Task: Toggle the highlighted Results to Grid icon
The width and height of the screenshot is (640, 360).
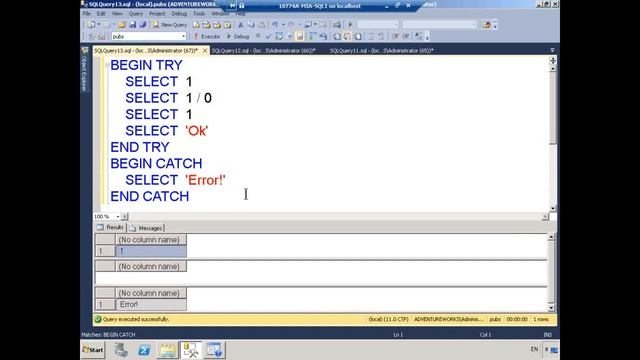Action: 347,36
